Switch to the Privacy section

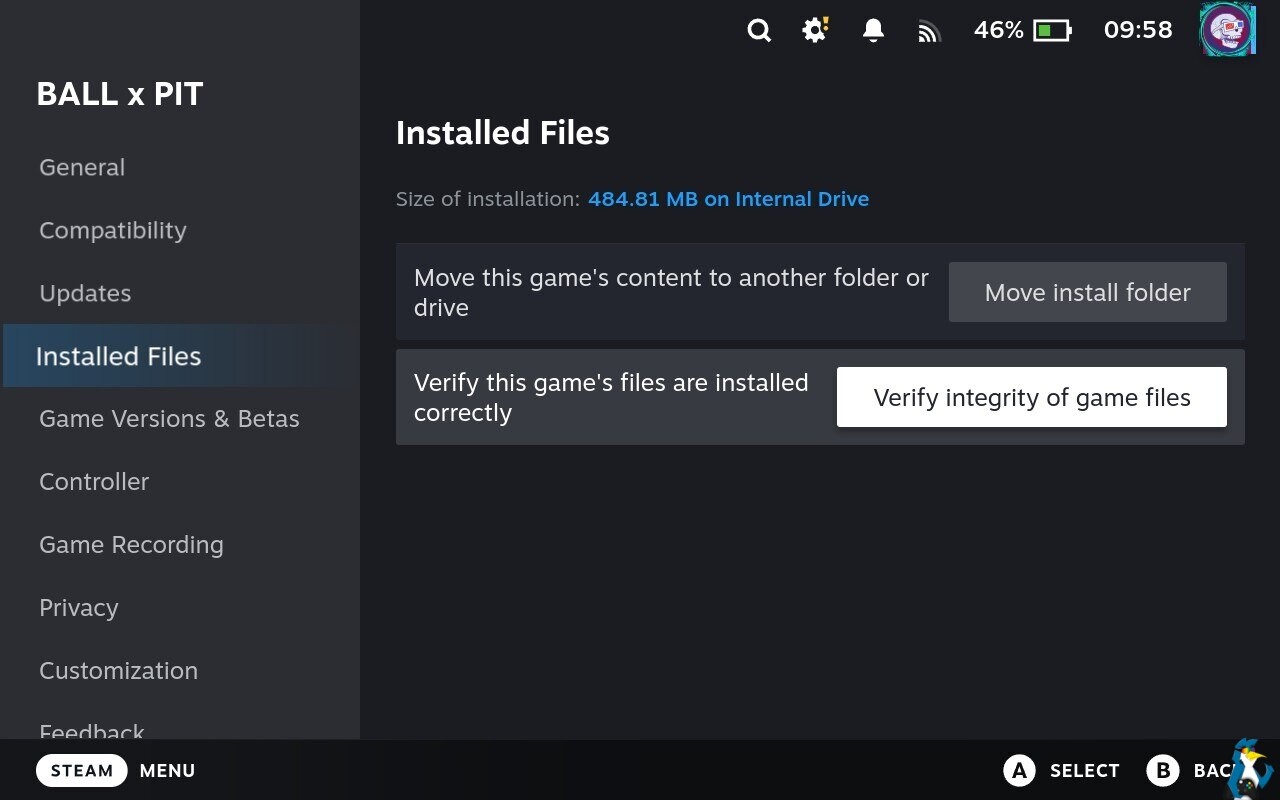[x=180, y=608]
